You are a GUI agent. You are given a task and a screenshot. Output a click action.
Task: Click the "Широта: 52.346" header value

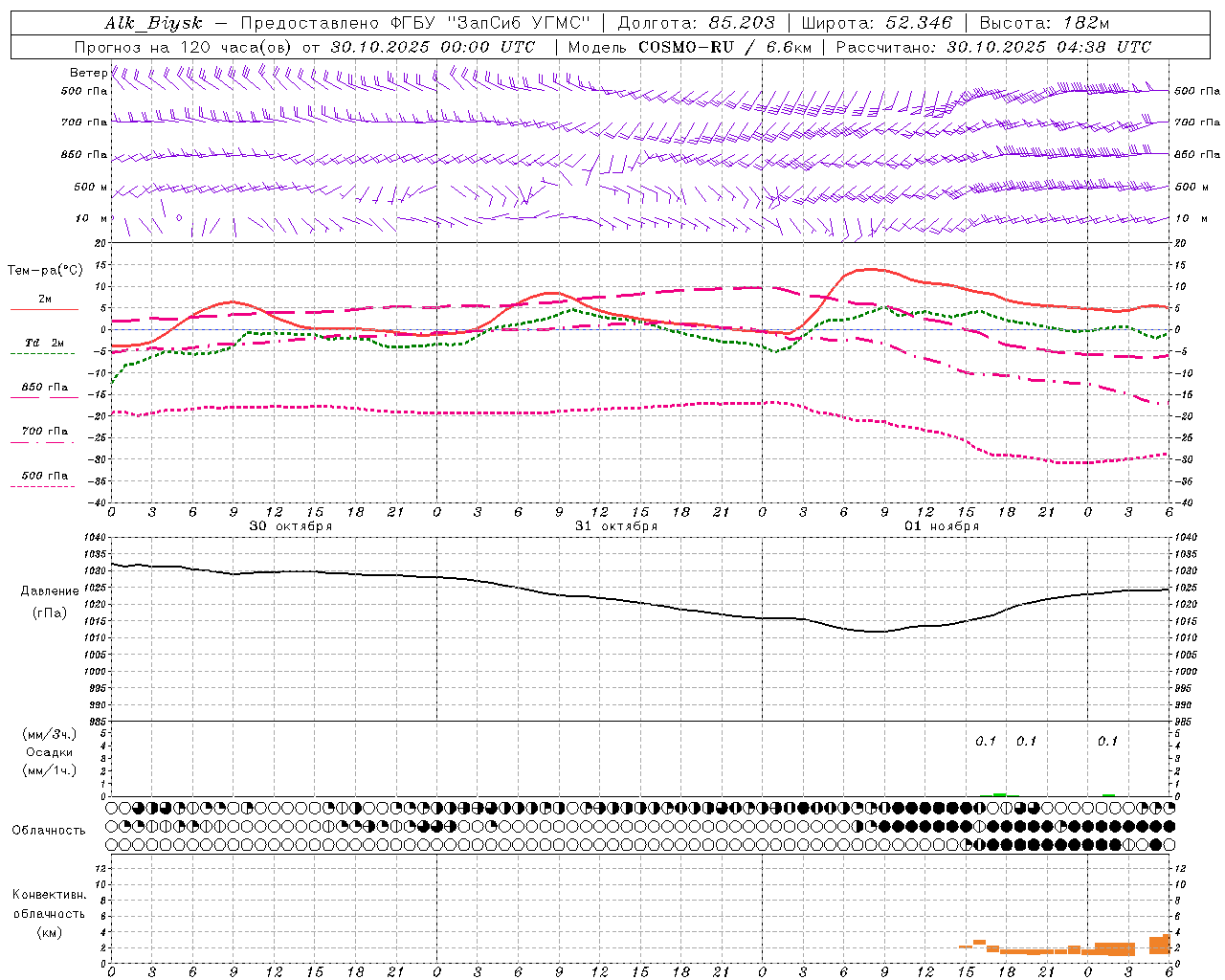878,23
